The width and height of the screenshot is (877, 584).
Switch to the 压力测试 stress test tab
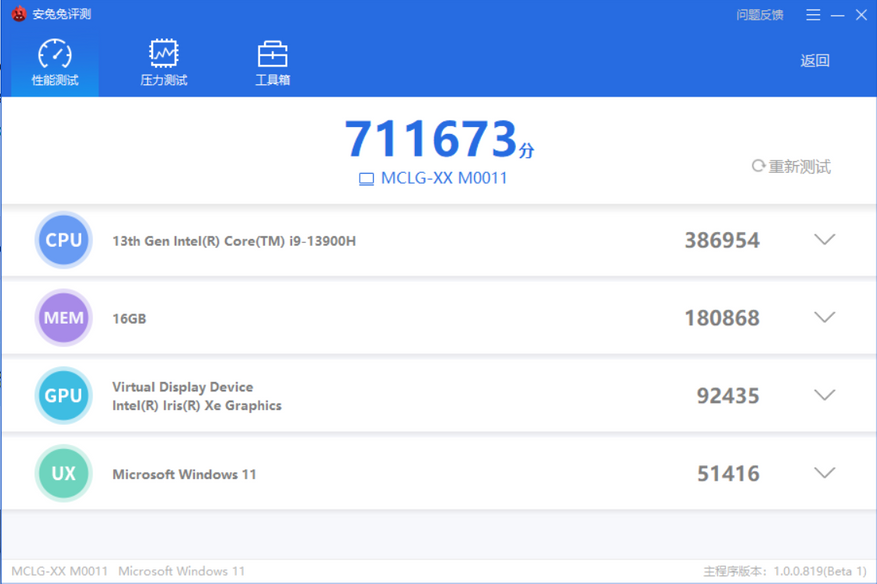click(164, 63)
